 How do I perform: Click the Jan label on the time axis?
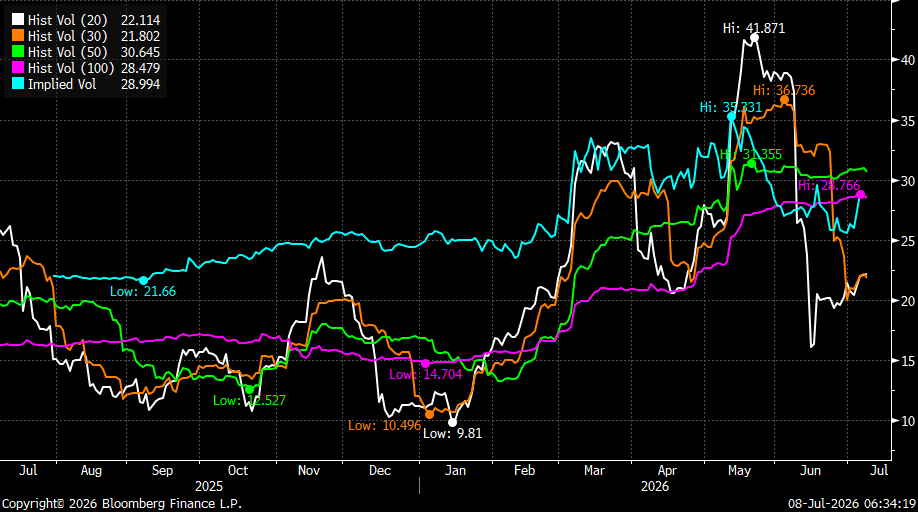point(455,470)
